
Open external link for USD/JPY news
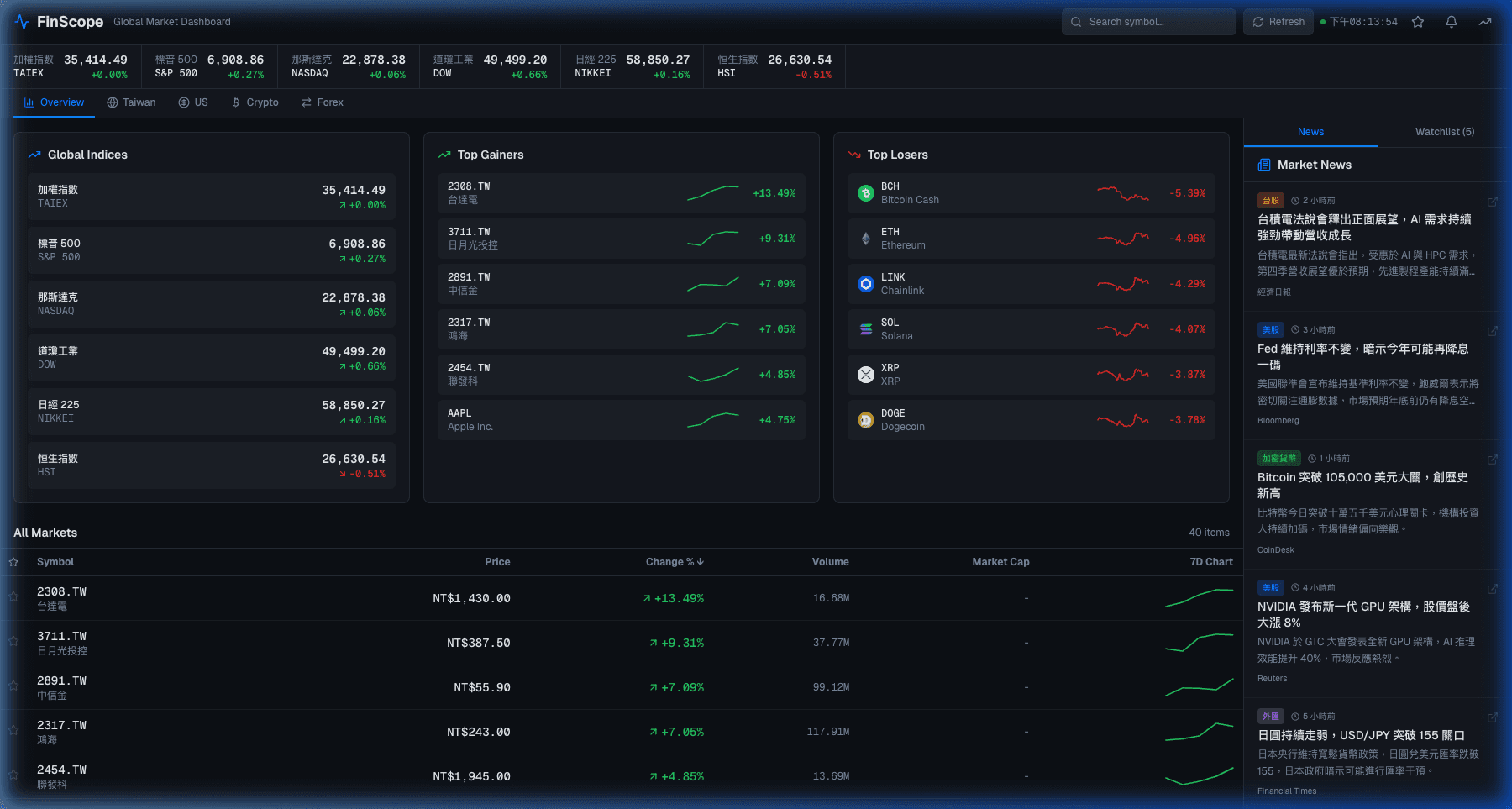[1493, 717]
